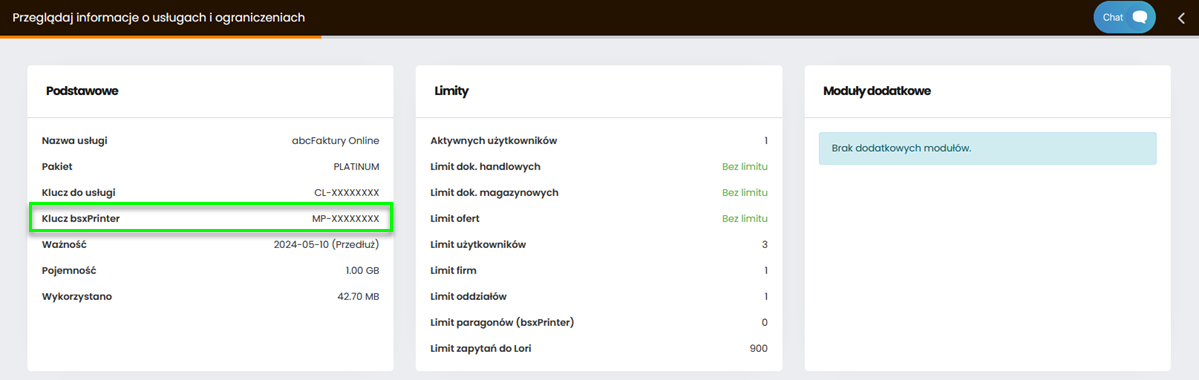Select the Lori query limit value 900
This screenshot has width=1199, height=380.
pos(759,349)
